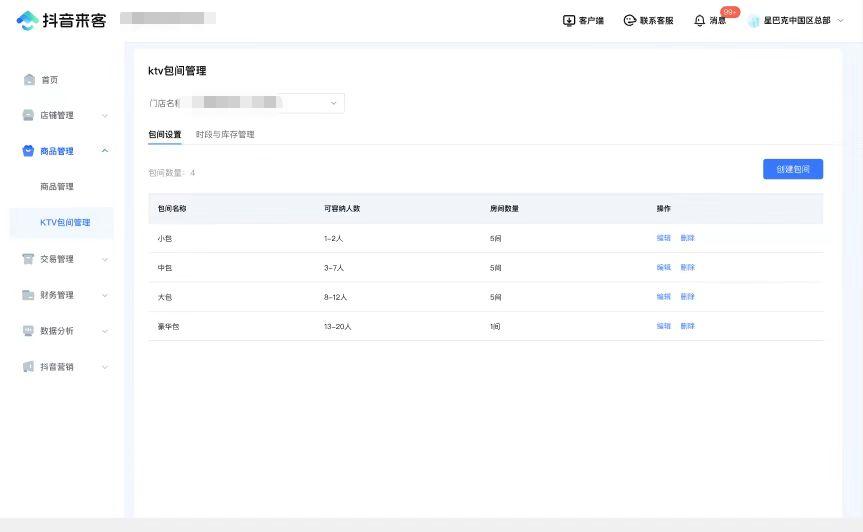Collapse the 商品管理 menu chevron
Image resolution: width=863 pixels, height=532 pixels.
tap(105, 151)
